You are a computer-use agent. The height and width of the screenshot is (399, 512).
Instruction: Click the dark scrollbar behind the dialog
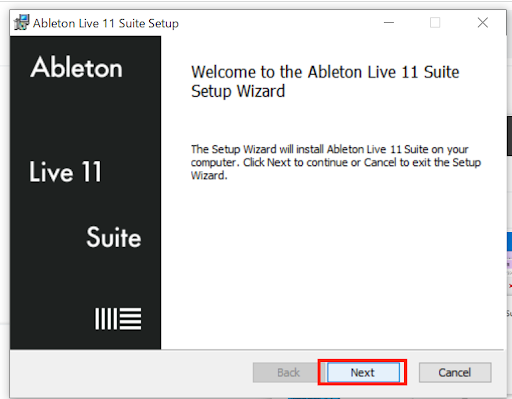(509, 136)
